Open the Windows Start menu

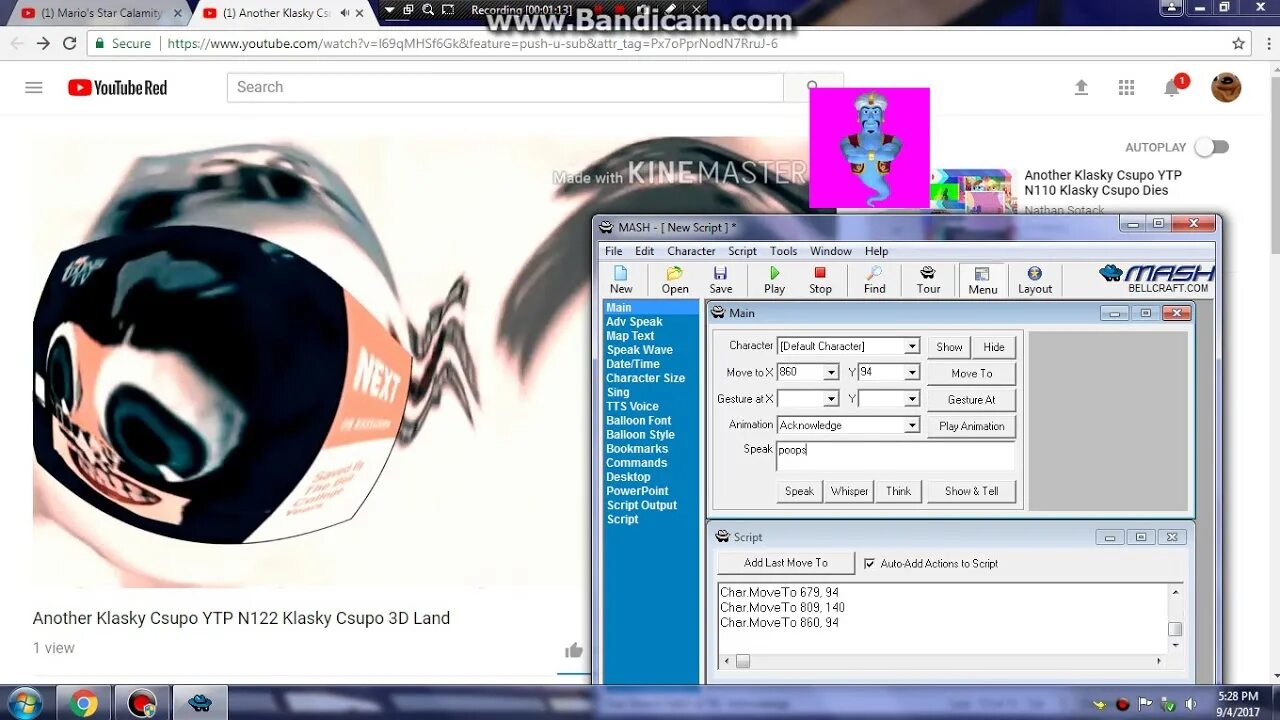pos(24,703)
